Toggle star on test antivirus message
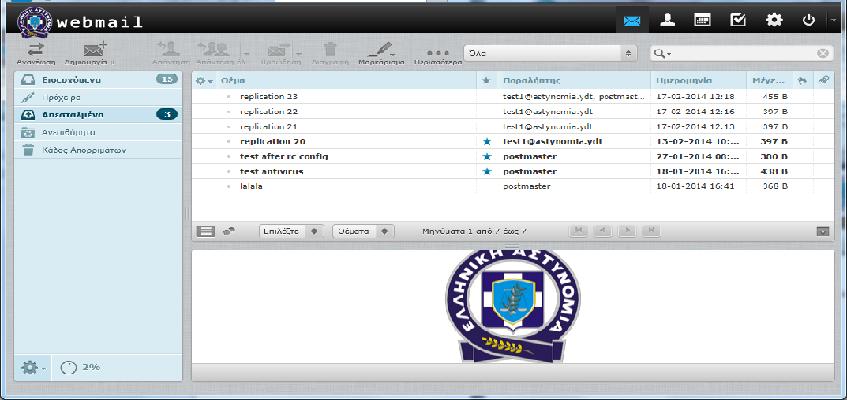Image resolution: width=847 pixels, height=400 pixels. pos(487,171)
